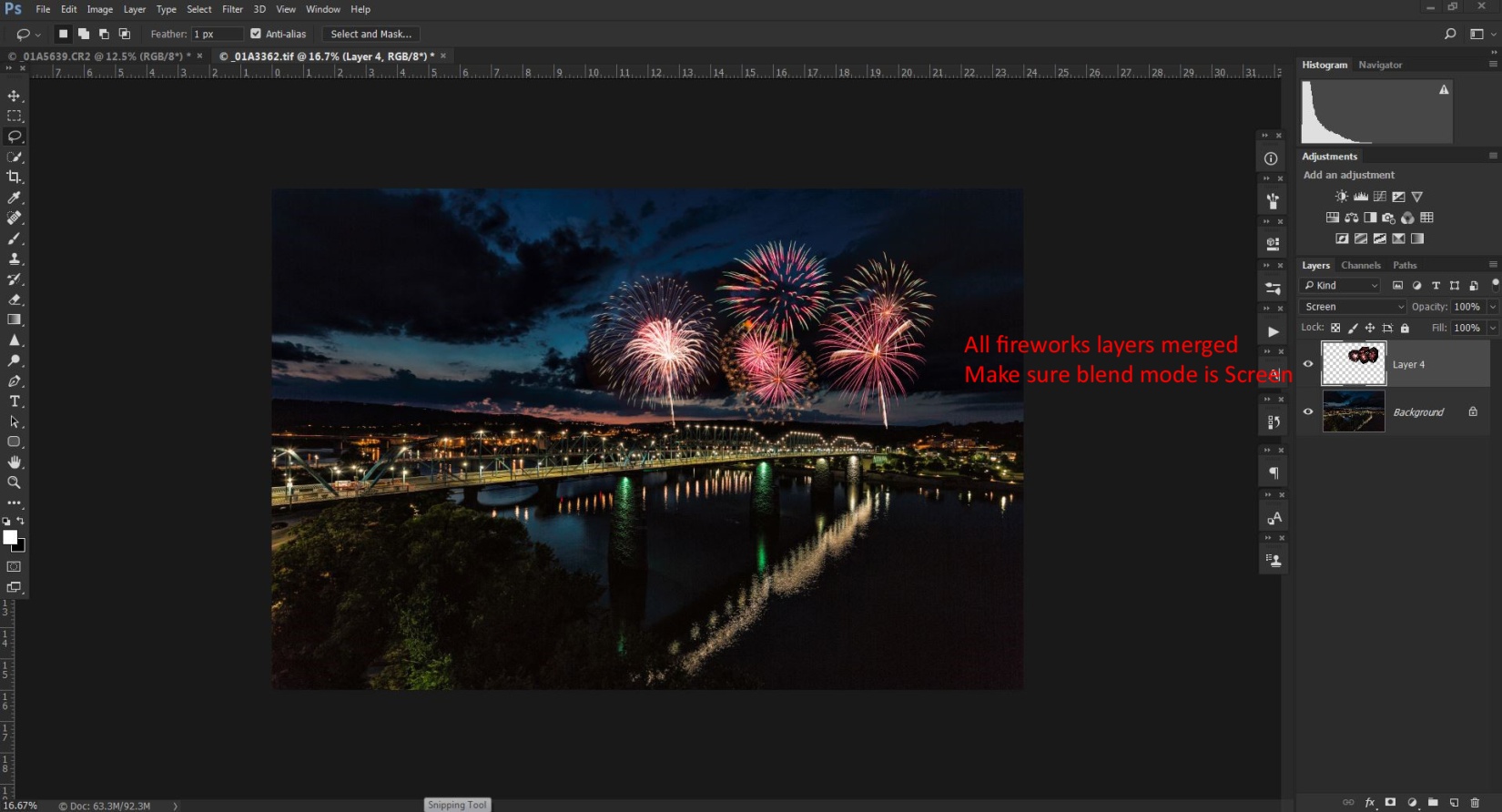
Task: Select the Rectangular Marquee tool
Action: tap(14, 117)
